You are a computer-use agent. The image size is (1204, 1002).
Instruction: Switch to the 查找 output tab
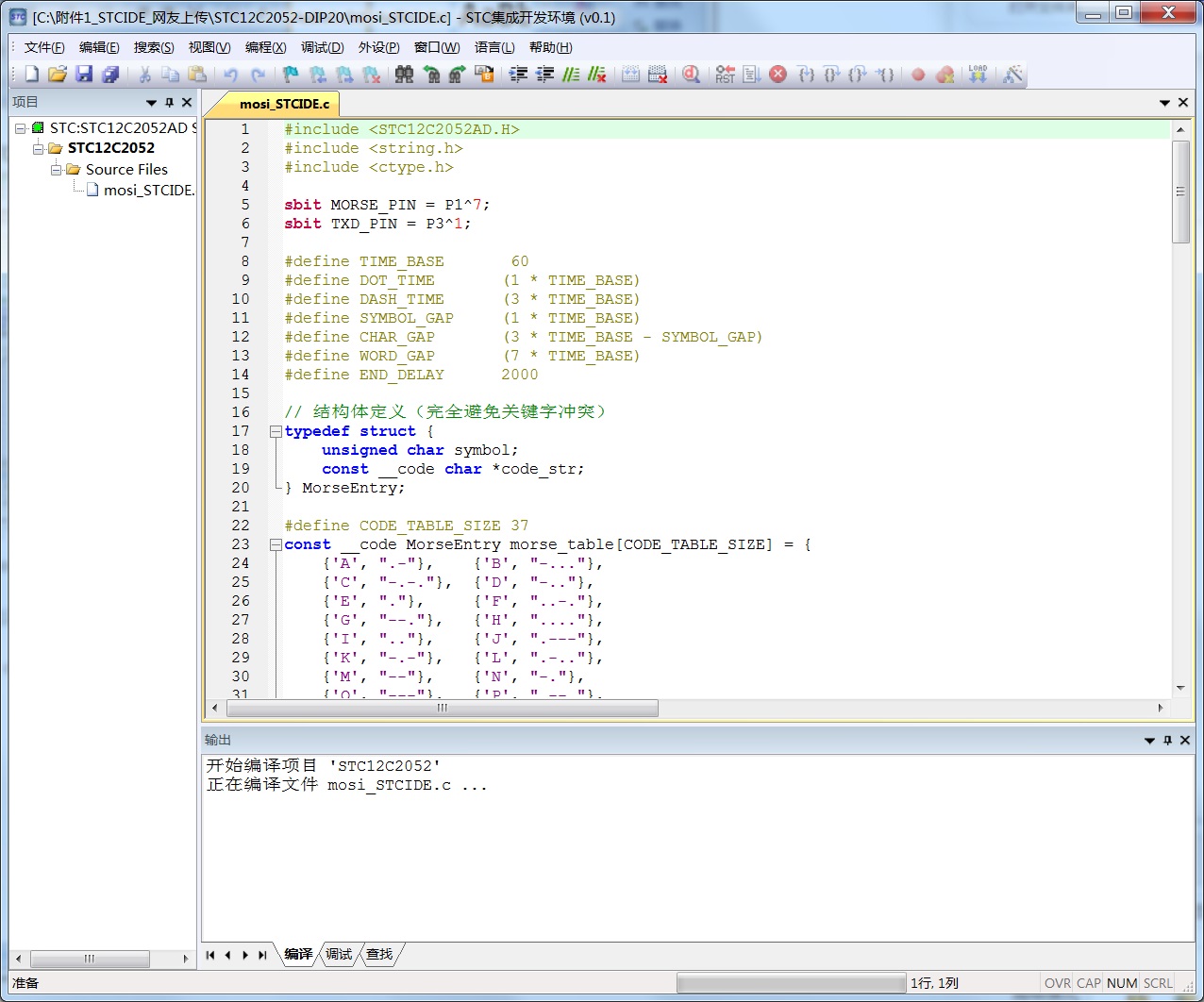pos(379,955)
